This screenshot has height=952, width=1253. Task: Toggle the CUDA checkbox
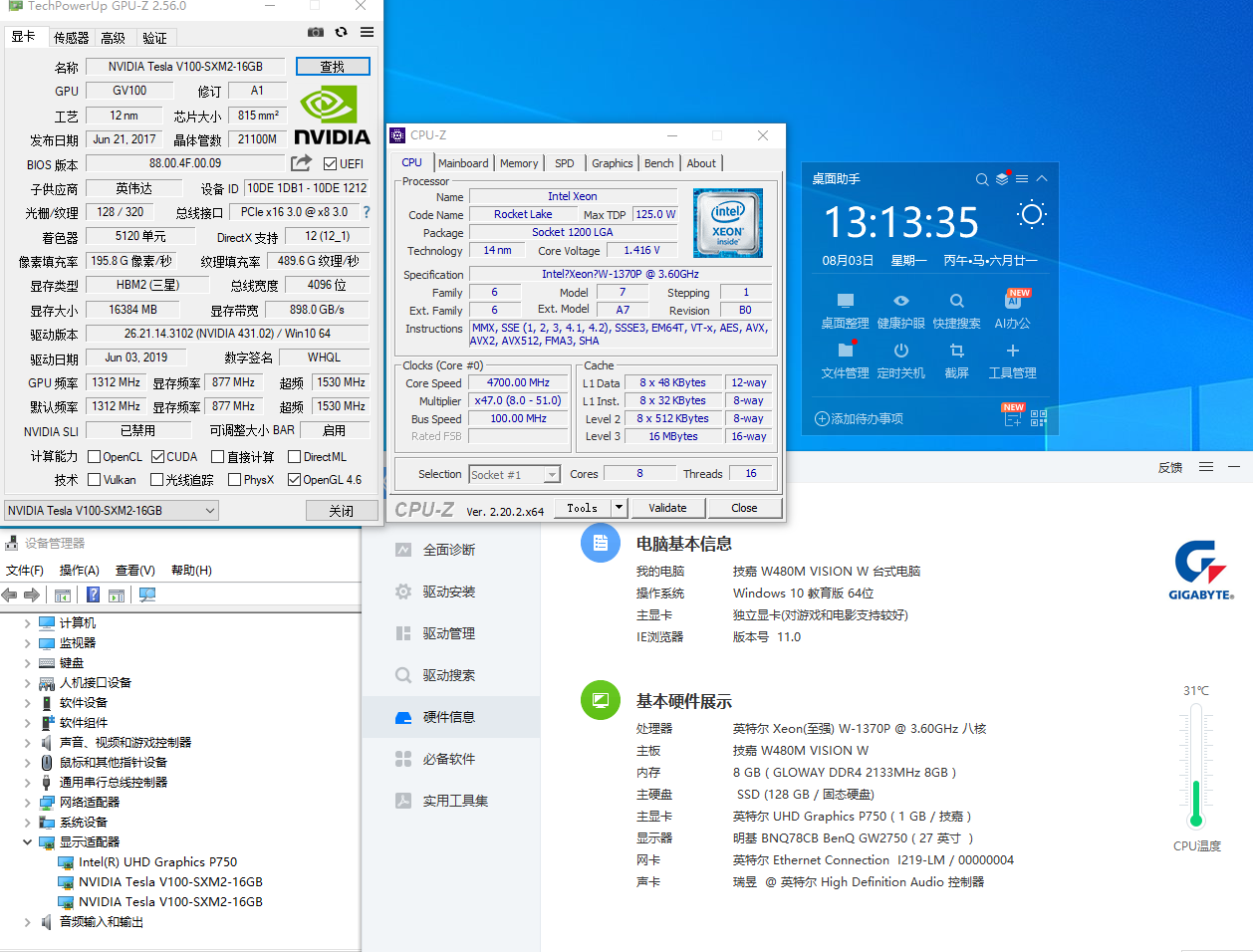tap(157, 457)
